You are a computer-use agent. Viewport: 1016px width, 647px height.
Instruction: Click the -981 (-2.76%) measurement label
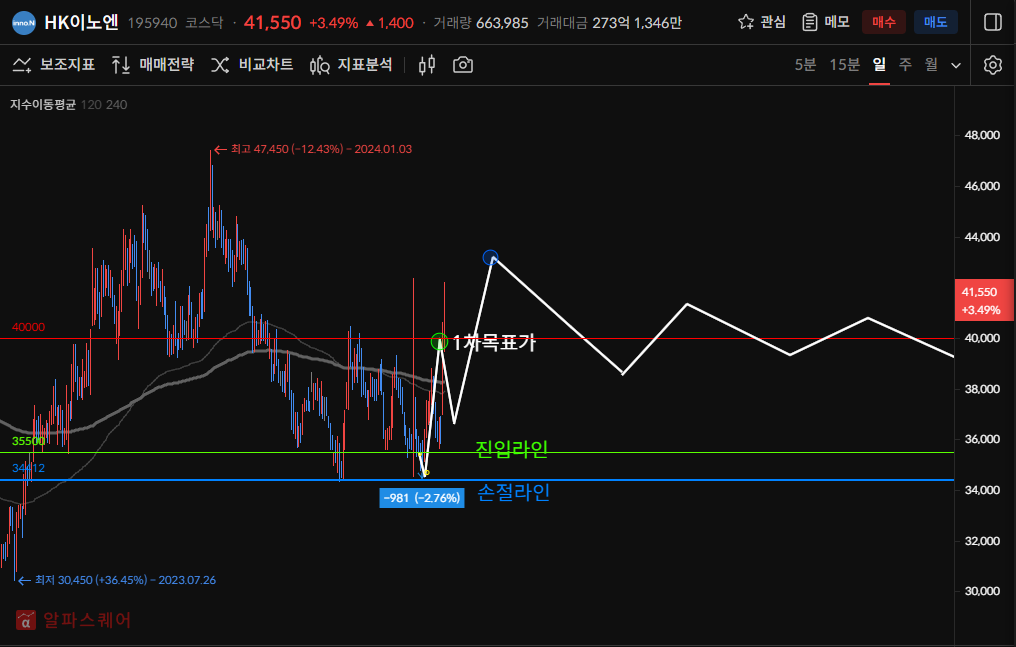click(x=422, y=498)
